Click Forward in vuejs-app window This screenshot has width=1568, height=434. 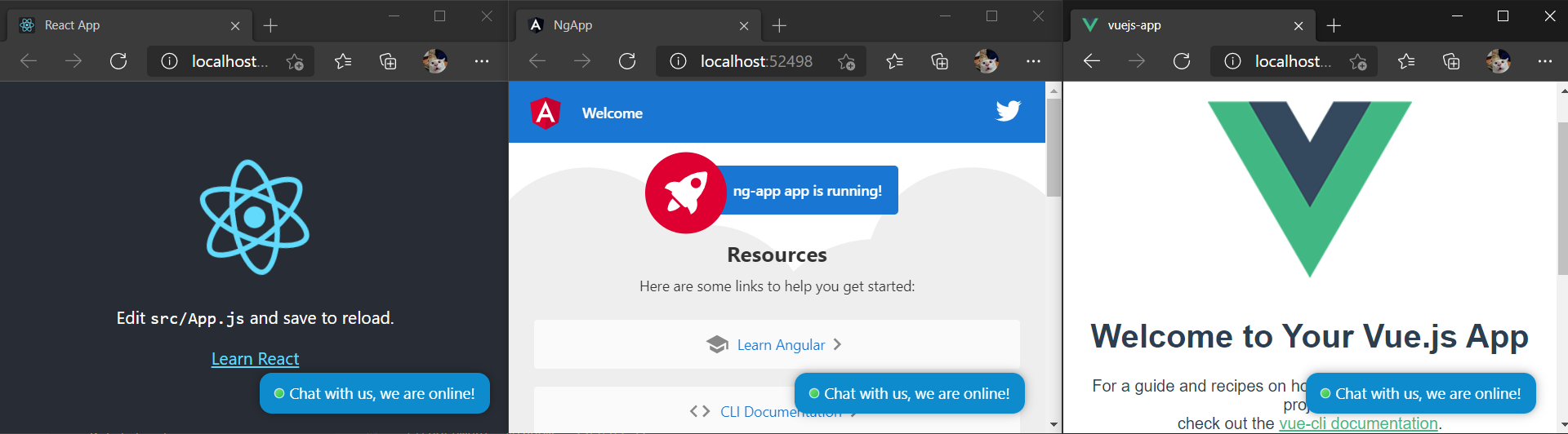coord(1137,61)
